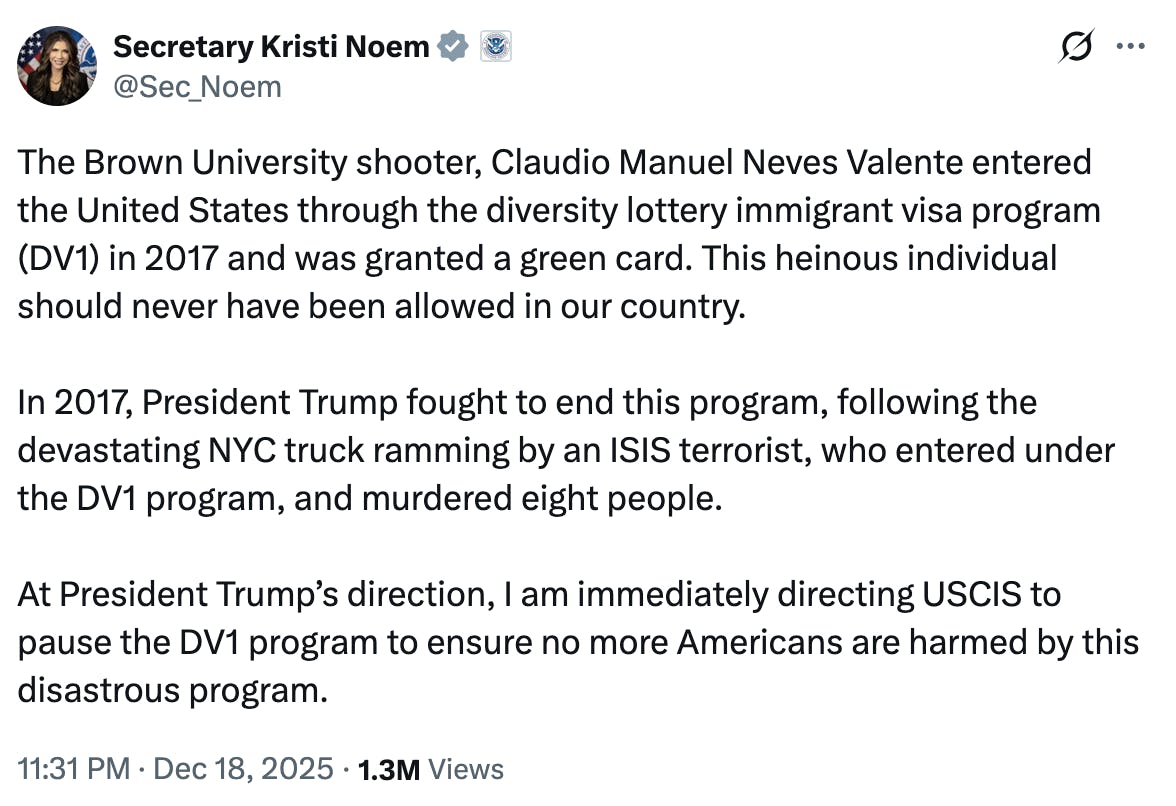Select the @Sec_Noem handle

tap(196, 87)
